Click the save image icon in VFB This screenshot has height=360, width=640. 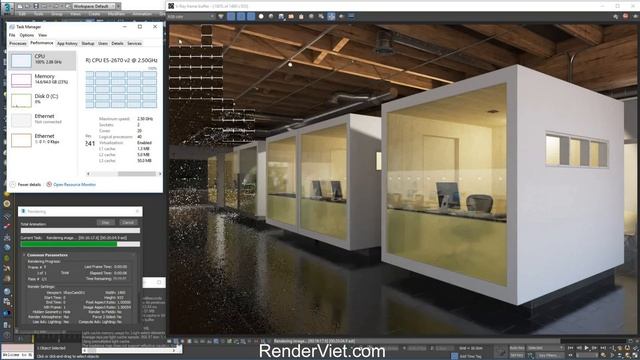click(281, 16)
